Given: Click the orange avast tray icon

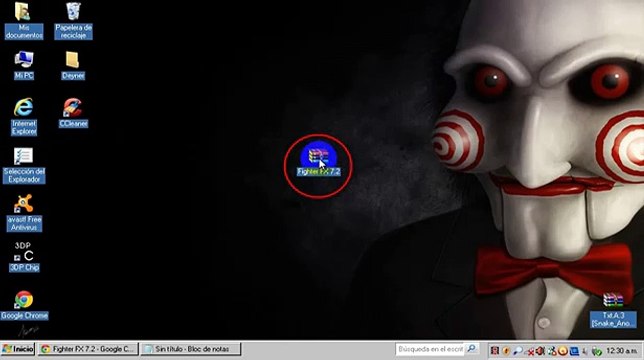Looking at the screenshot, I should pyautogui.click(x=563, y=351).
